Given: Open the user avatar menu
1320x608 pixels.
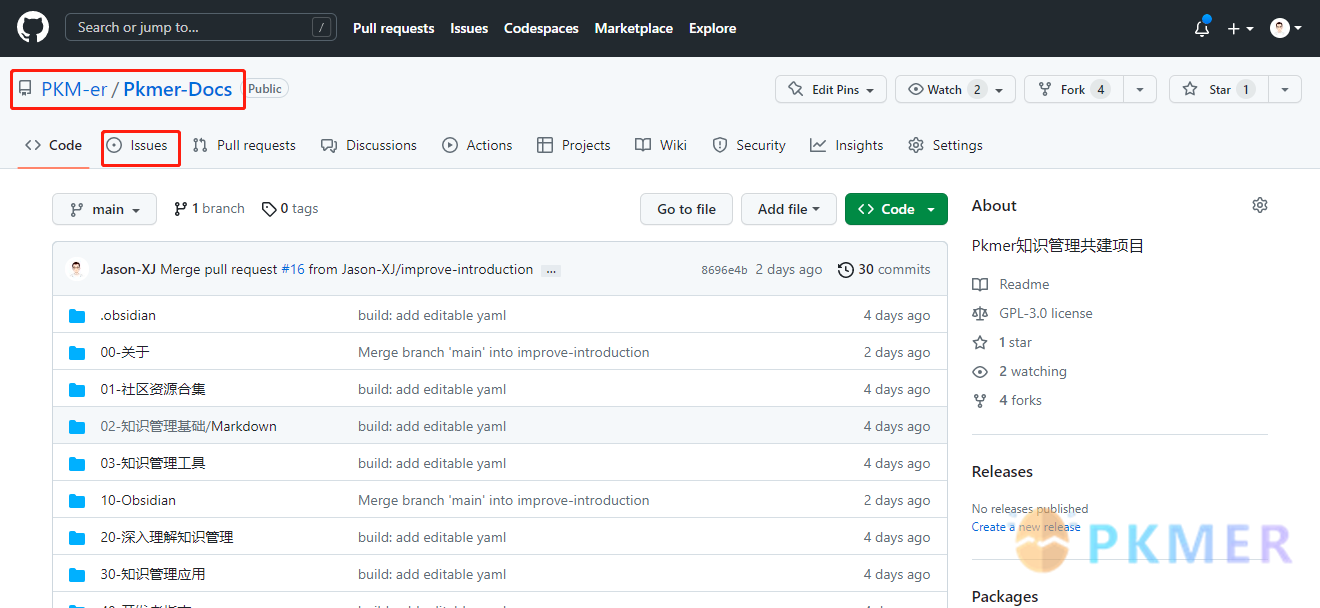Looking at the screenshot, I should [x=1286, y=28].
